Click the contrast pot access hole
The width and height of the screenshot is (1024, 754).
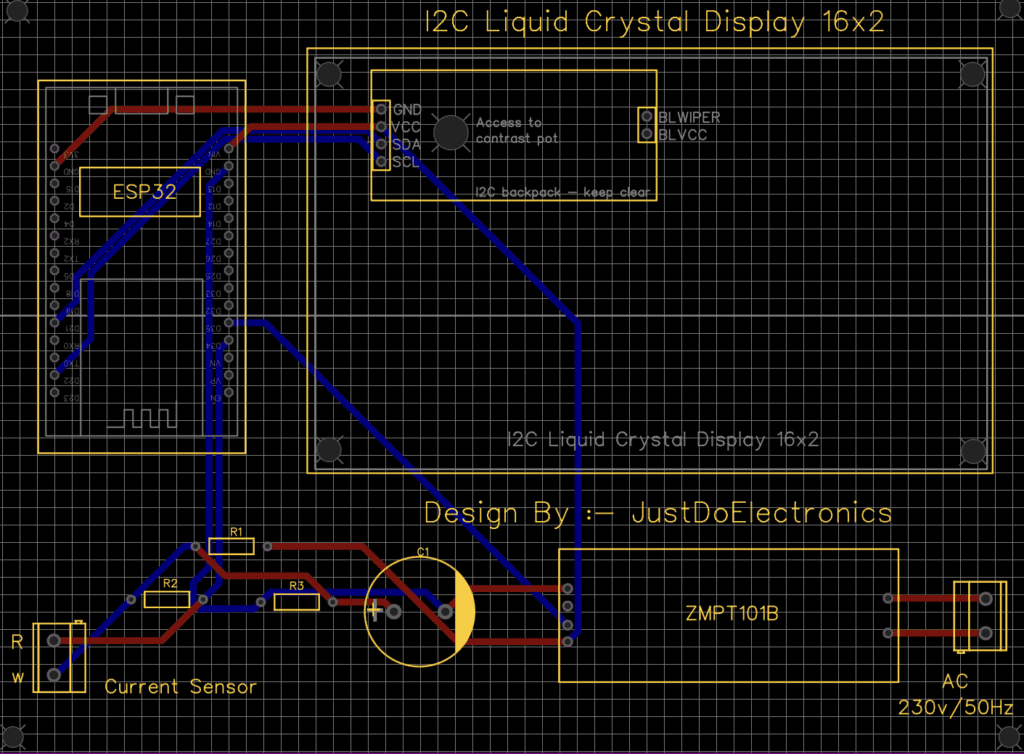click(x=451, y=133)
